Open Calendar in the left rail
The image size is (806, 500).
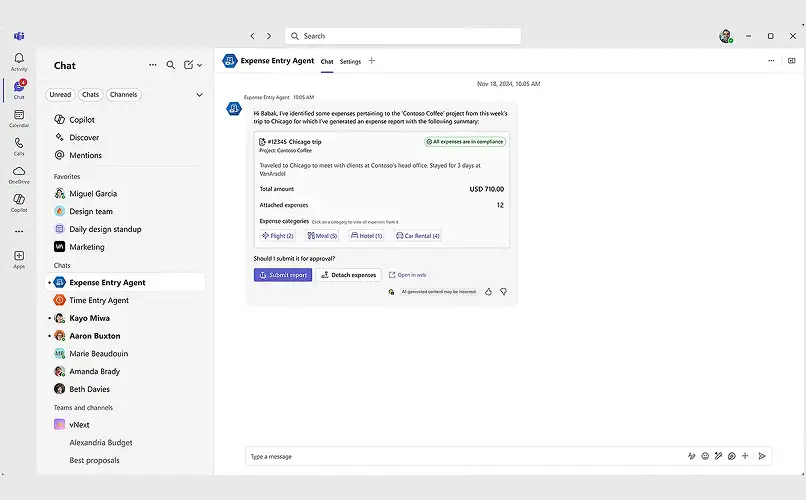(x=18, y=117)
